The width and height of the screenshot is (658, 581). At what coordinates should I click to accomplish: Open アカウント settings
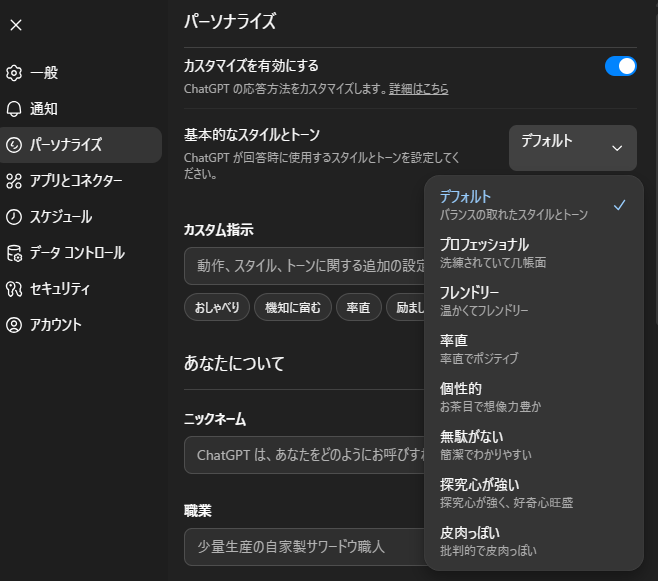click(x=81, y=325)
